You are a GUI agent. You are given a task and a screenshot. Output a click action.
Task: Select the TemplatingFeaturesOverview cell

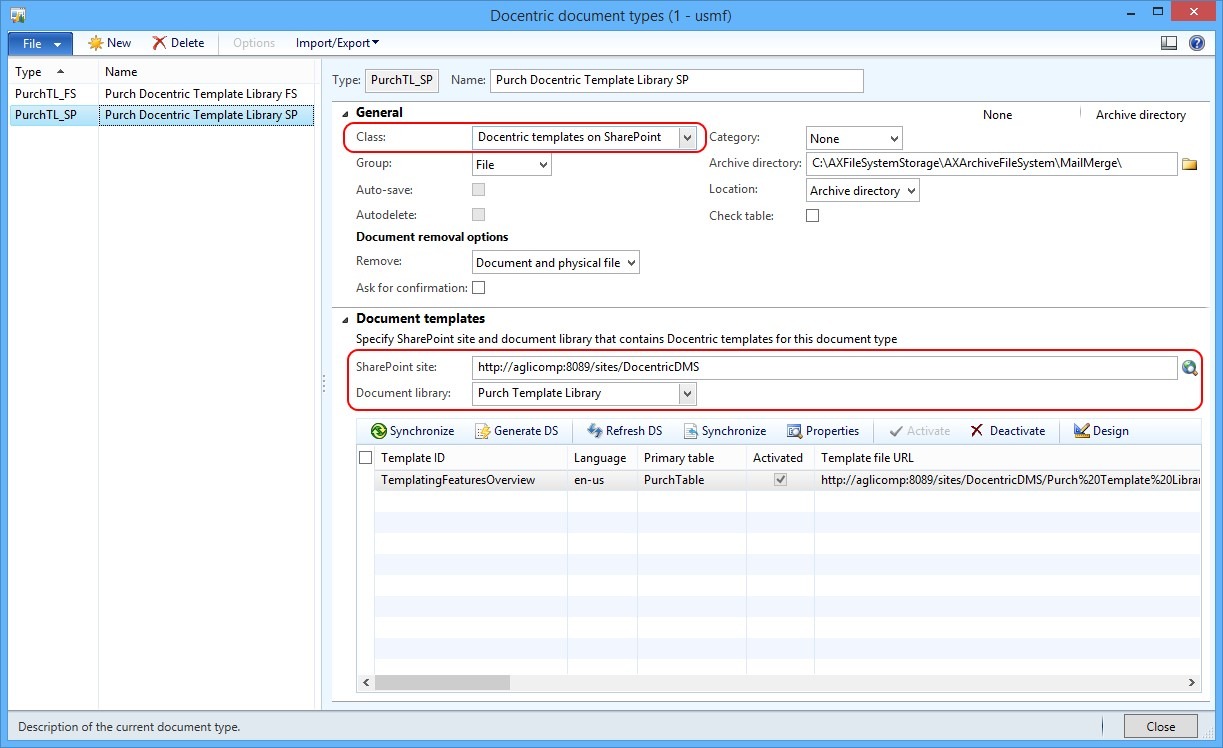pyautogui.click(x=470, y=480)
